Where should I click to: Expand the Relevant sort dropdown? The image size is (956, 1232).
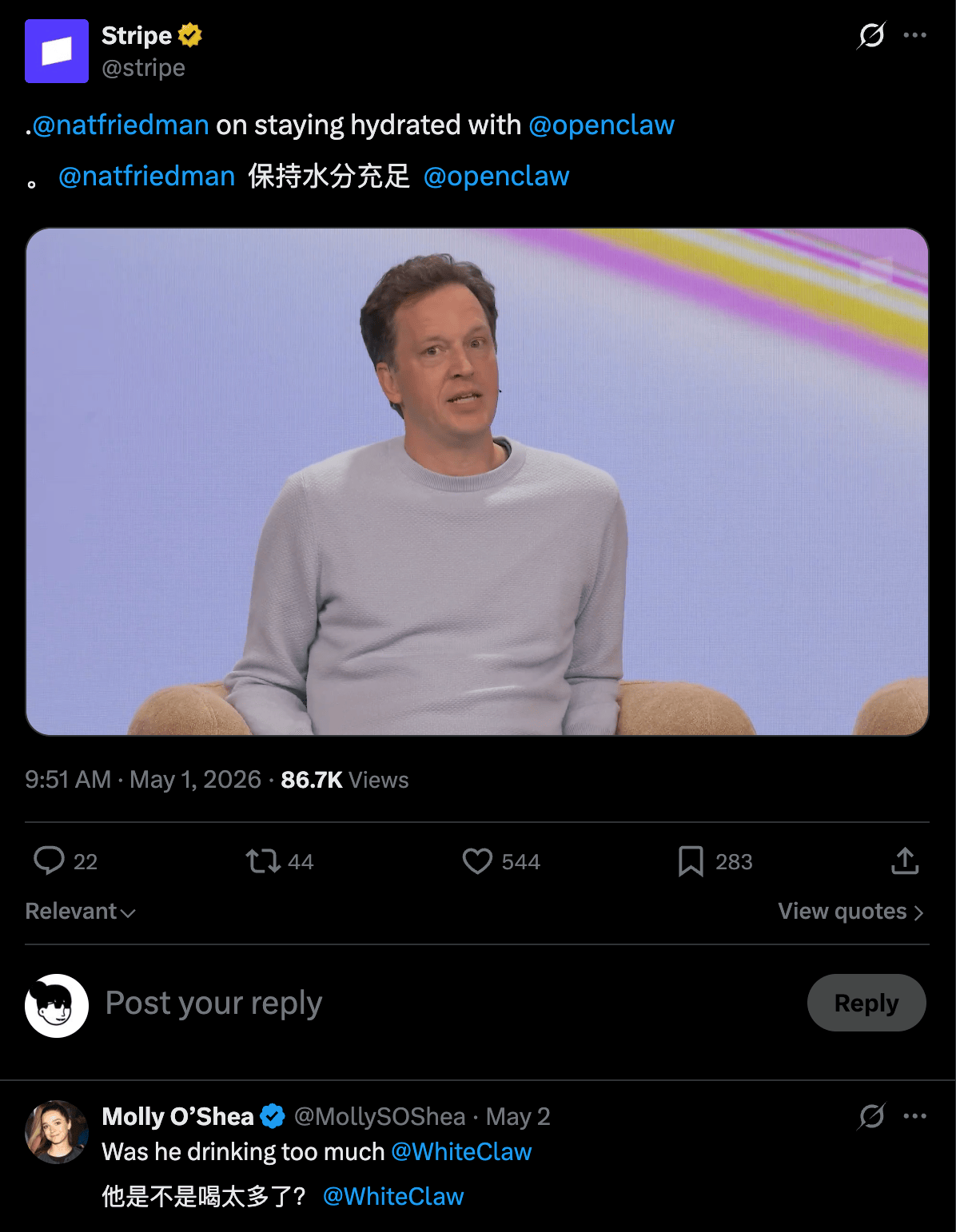[x=80, y=912]
